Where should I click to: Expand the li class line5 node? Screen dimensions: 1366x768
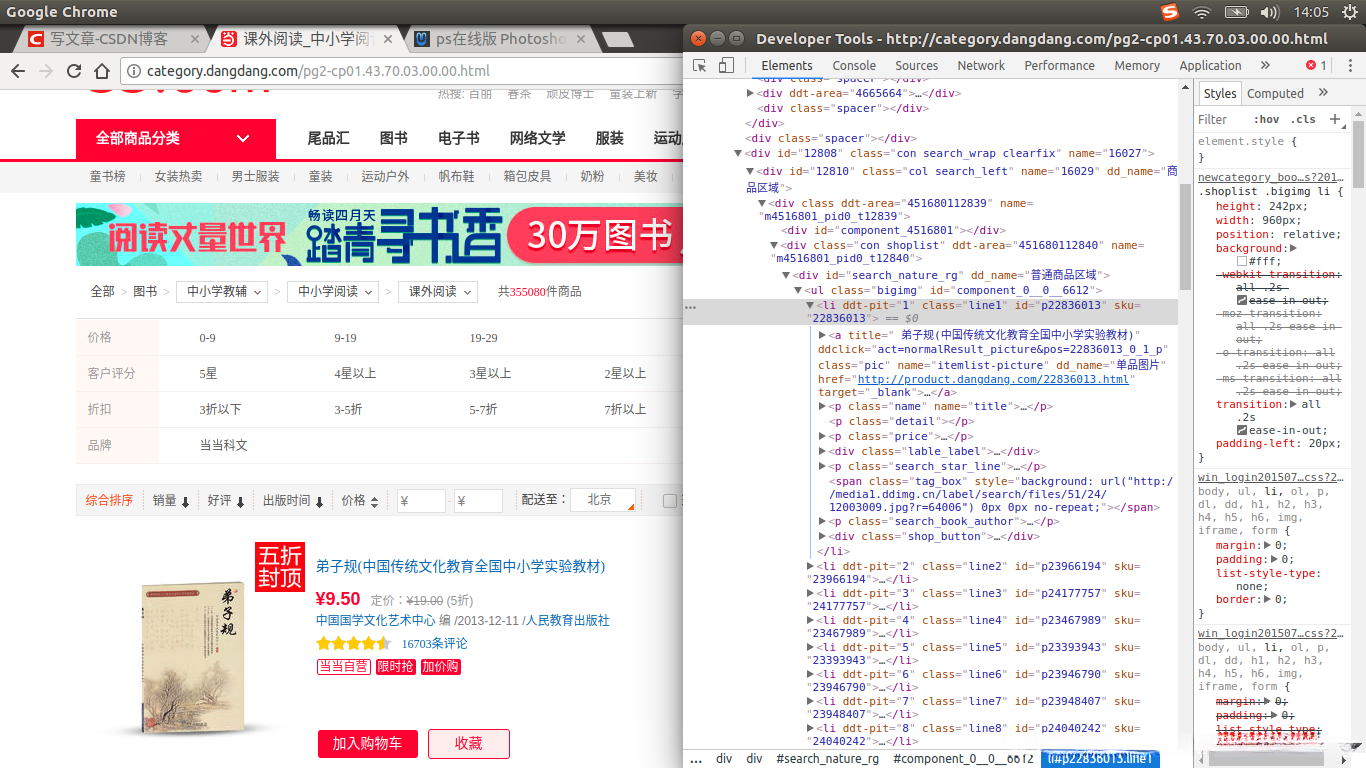pyautogui.click(x=810, y=648)
